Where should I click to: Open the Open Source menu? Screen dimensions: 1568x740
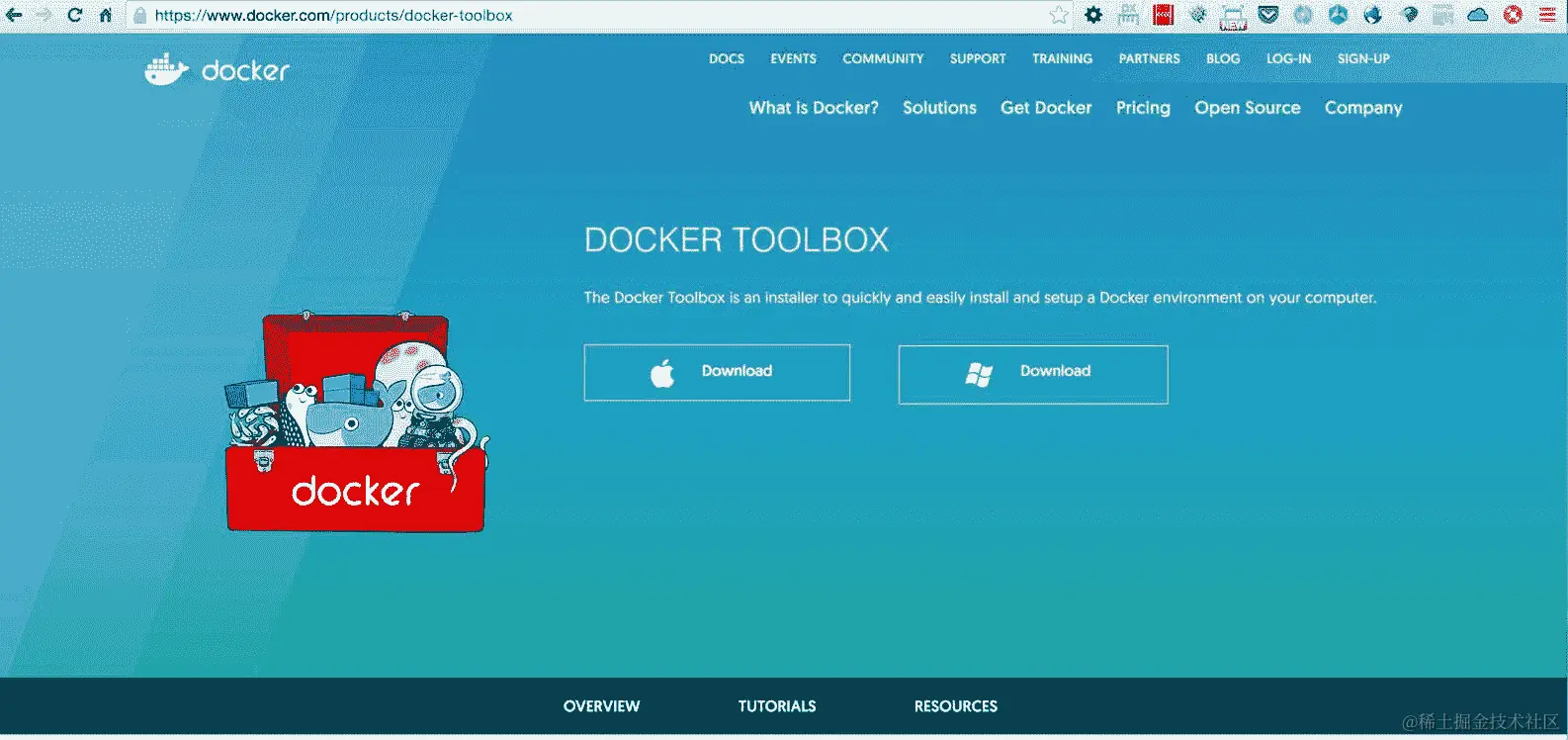click(x=1248, y=108)
